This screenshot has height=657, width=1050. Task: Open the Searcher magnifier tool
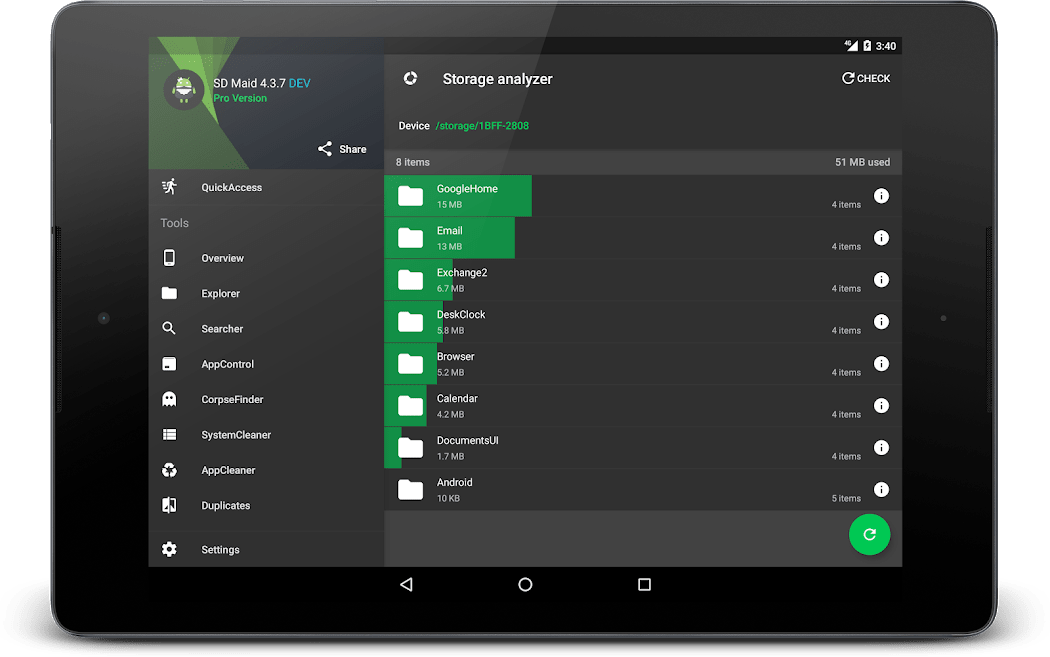171,328
